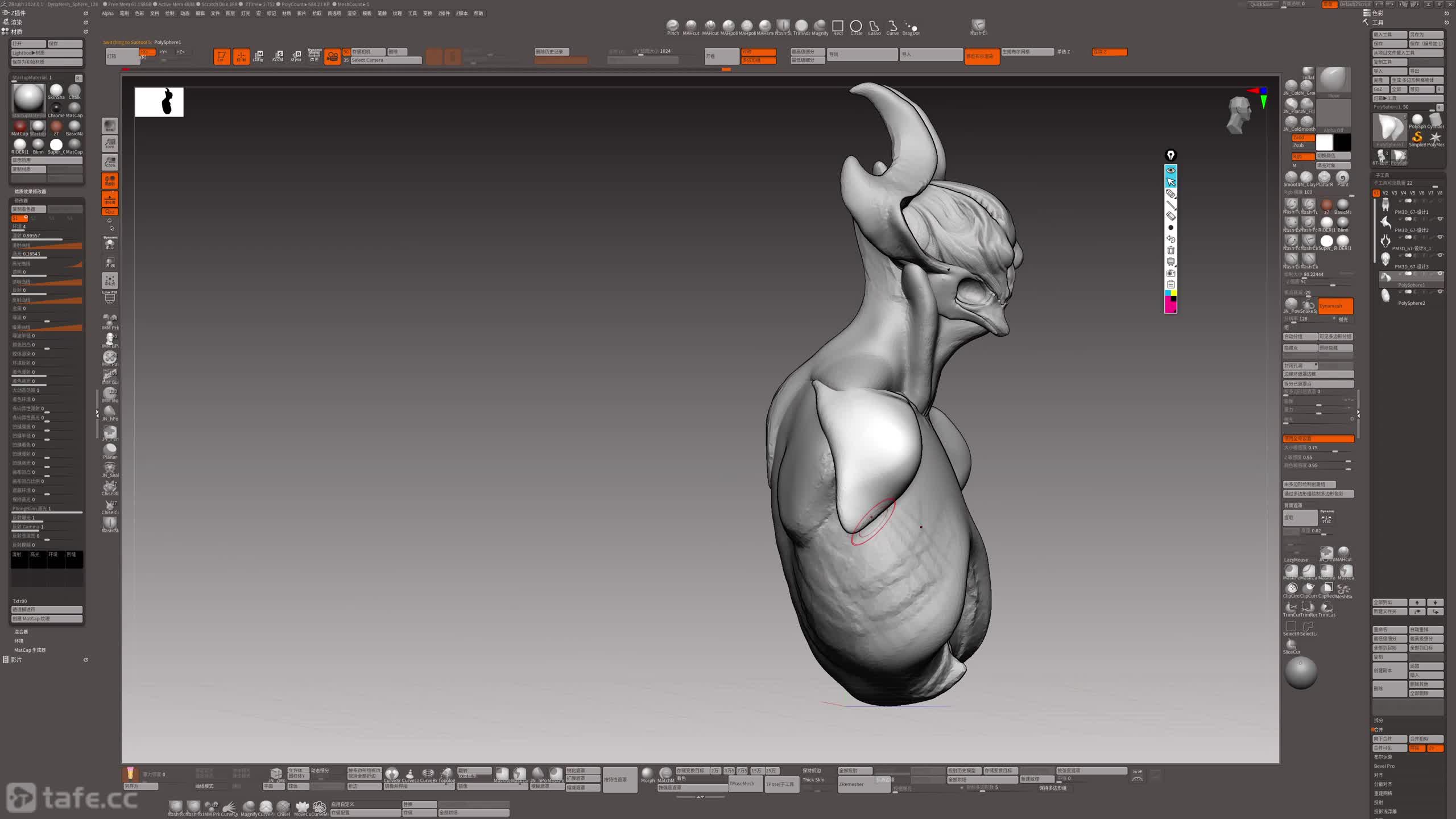Toggle the Dynamesh button

point(1335,306)
